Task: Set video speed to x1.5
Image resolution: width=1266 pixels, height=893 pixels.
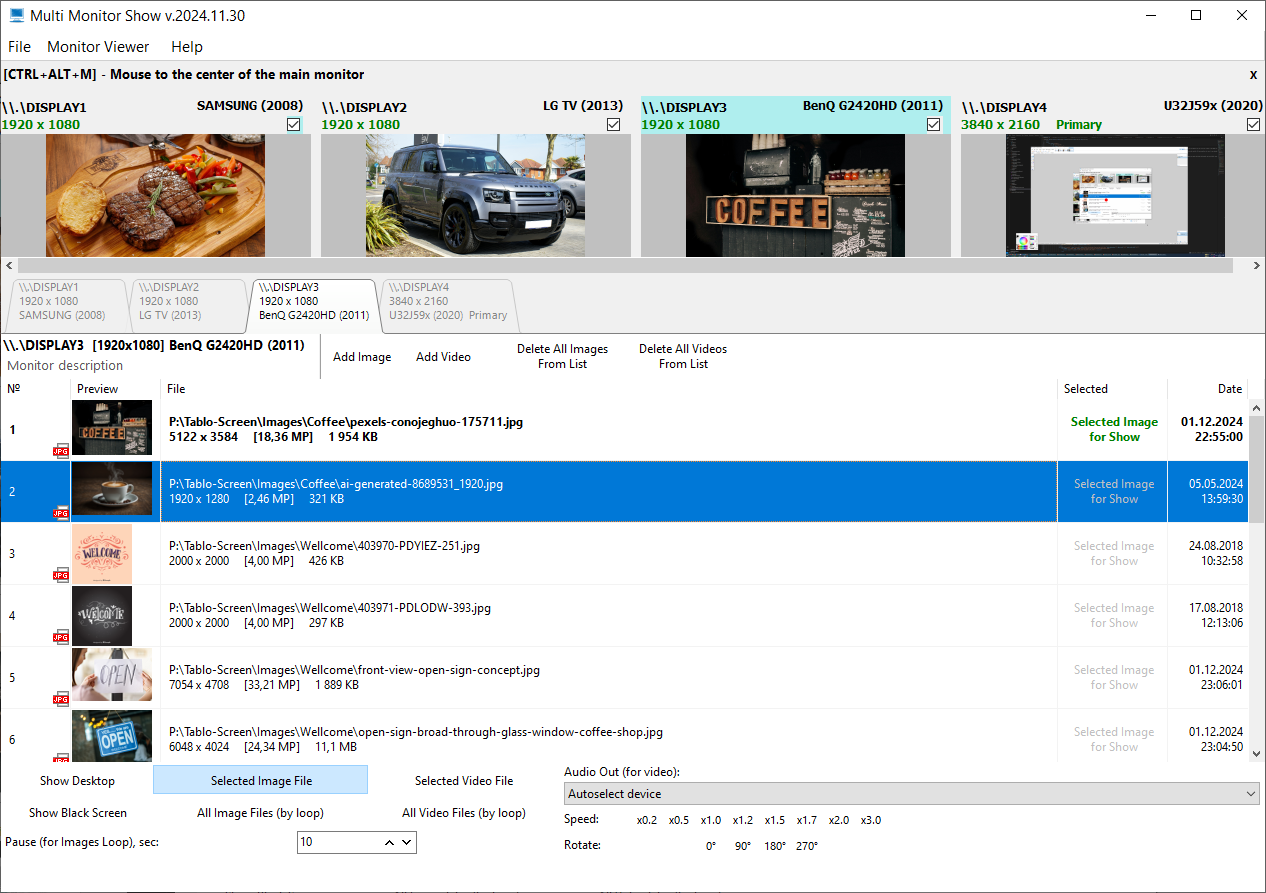Action: [774, 820]
